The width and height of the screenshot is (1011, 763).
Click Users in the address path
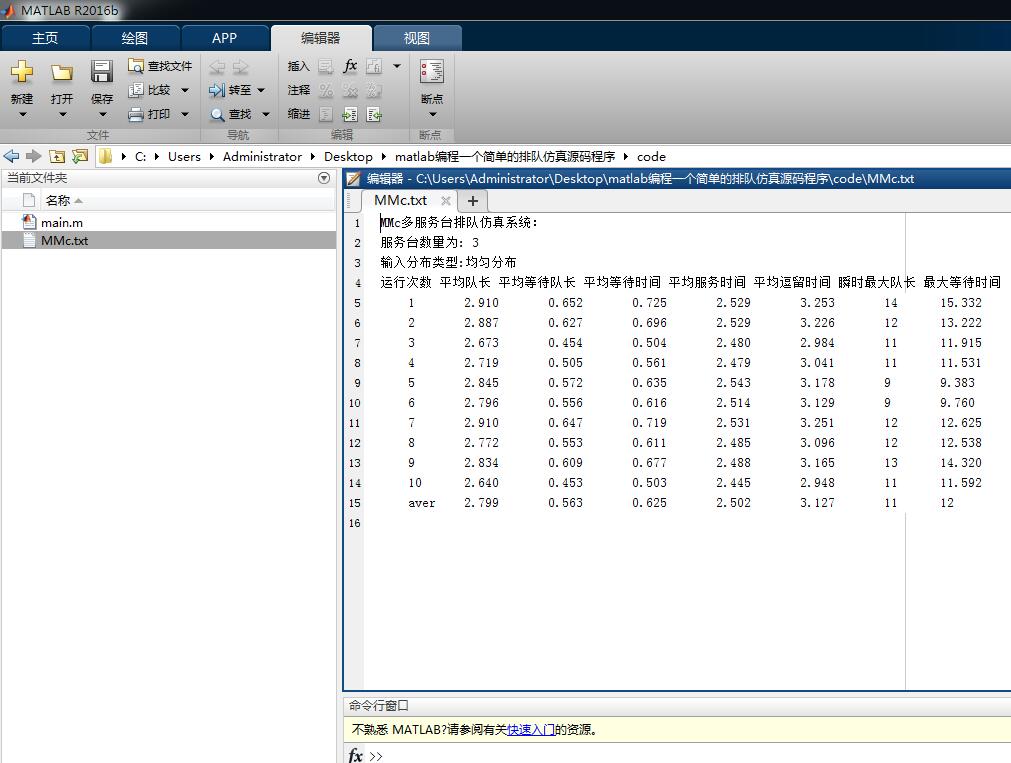[x=184, y=157]
